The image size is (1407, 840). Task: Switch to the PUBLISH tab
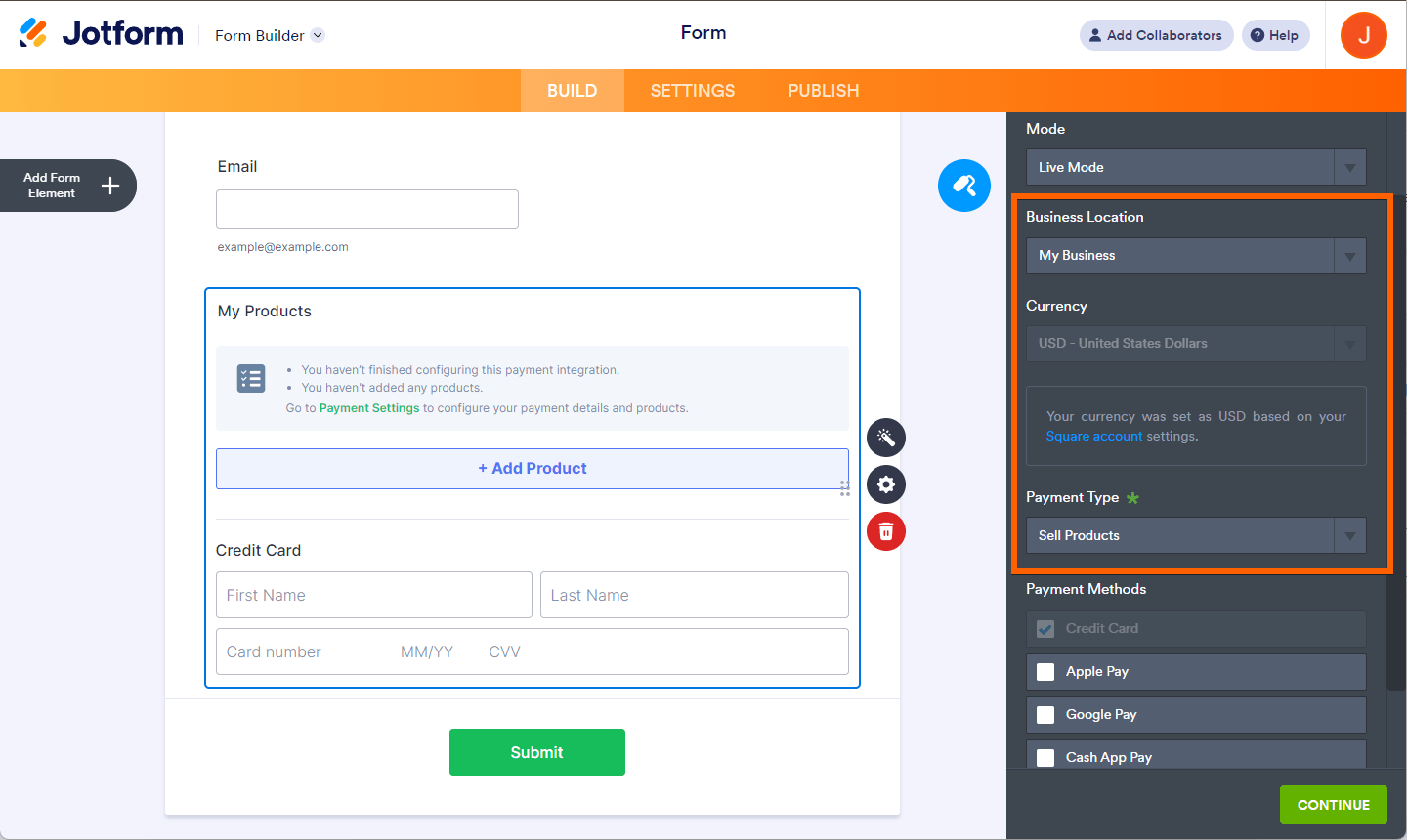[824, 91]
